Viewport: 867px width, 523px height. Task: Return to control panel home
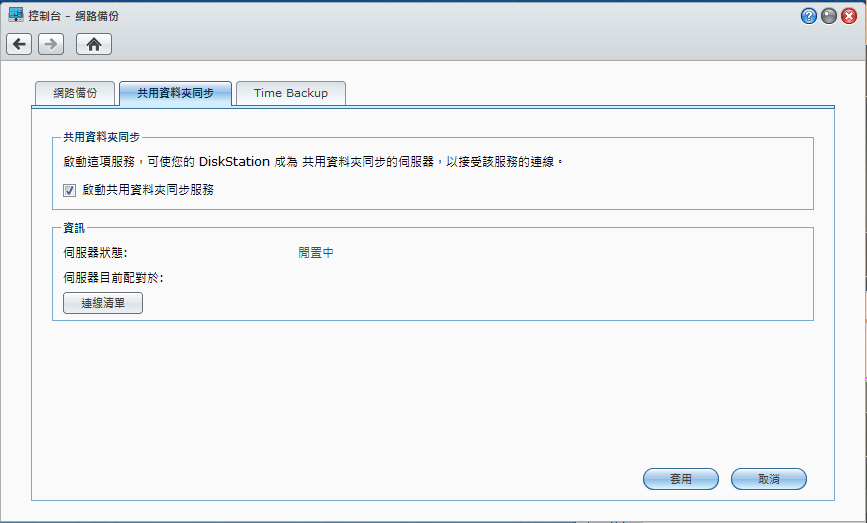click(94, 44)
